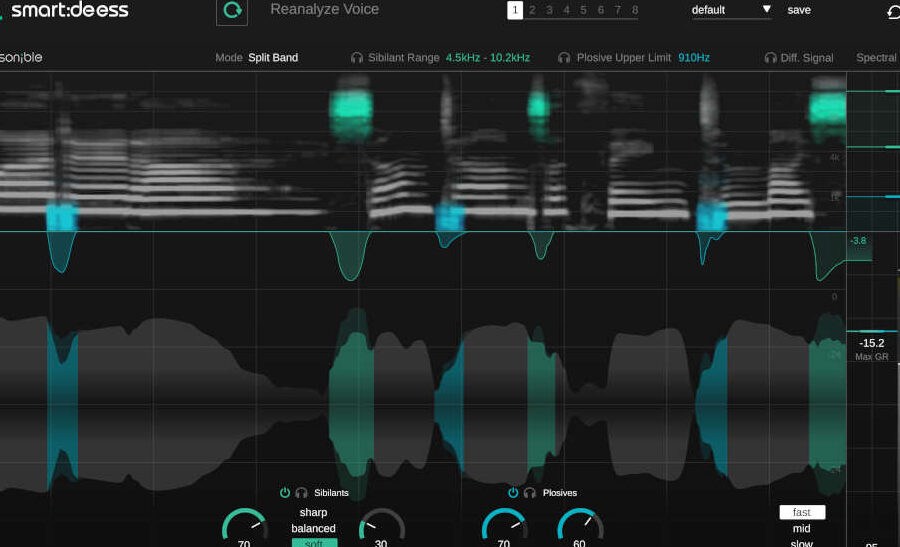Click the Plosives knob set to 60

[x=580, y=526]
